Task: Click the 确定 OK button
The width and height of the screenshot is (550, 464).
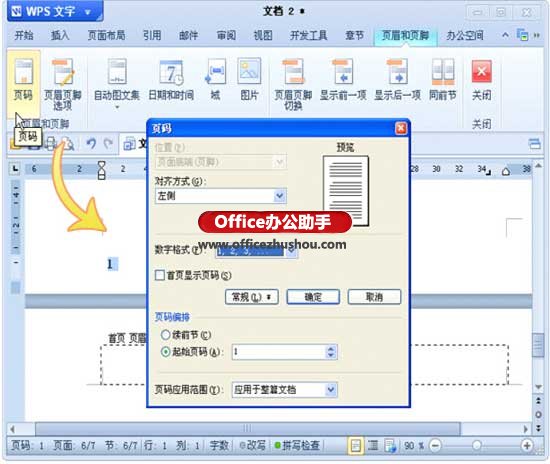Action: pyautogui.click(x=313, y=297)
